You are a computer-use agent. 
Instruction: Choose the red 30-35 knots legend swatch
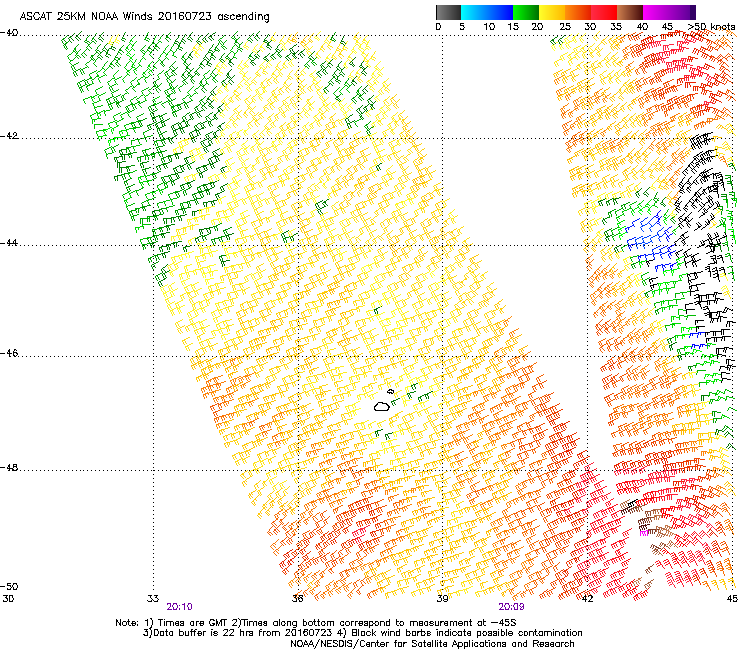(604, 12)
